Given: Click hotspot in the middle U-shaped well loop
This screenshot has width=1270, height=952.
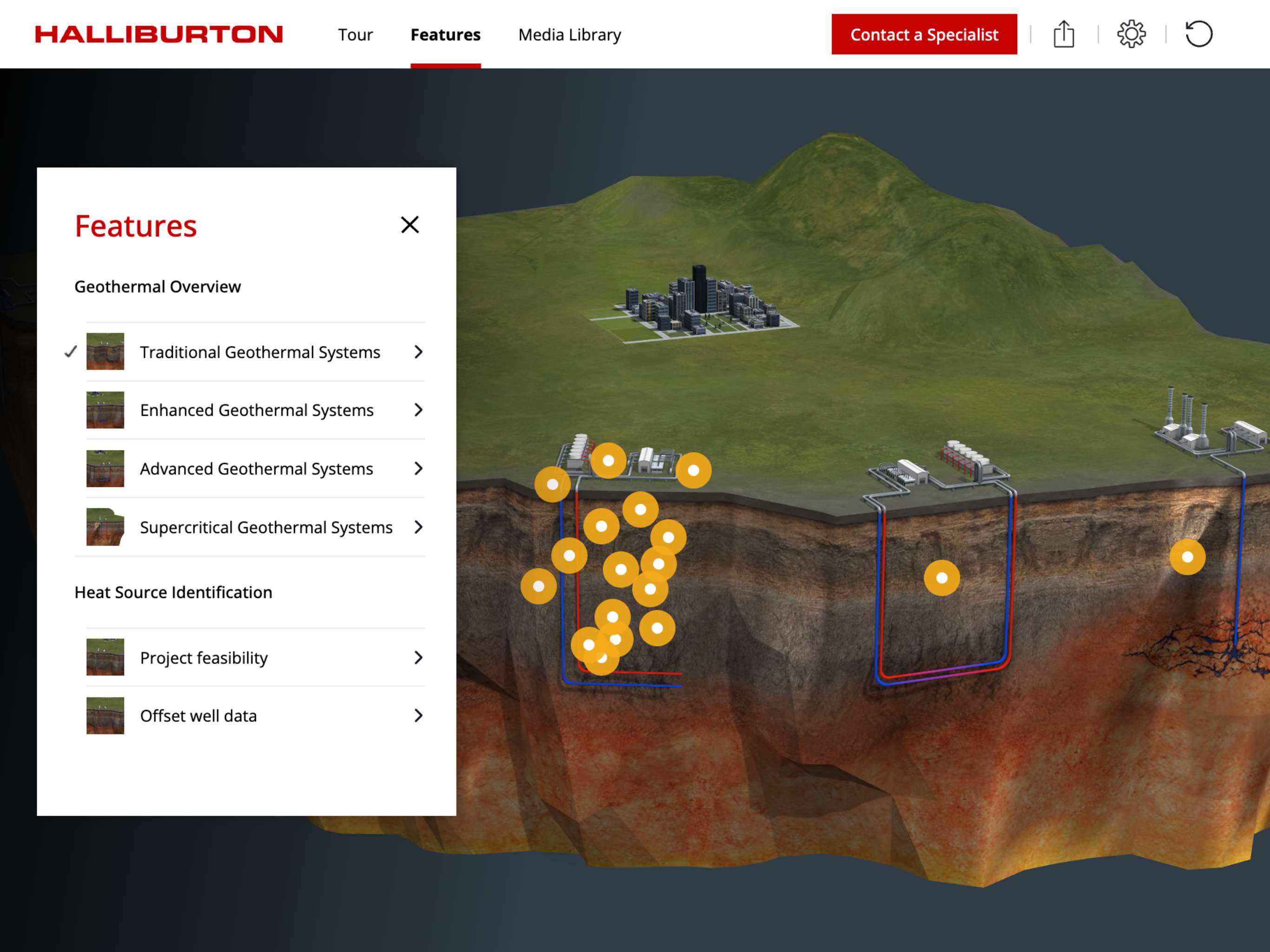Looking at the screenshot, I should click(942, 578).
